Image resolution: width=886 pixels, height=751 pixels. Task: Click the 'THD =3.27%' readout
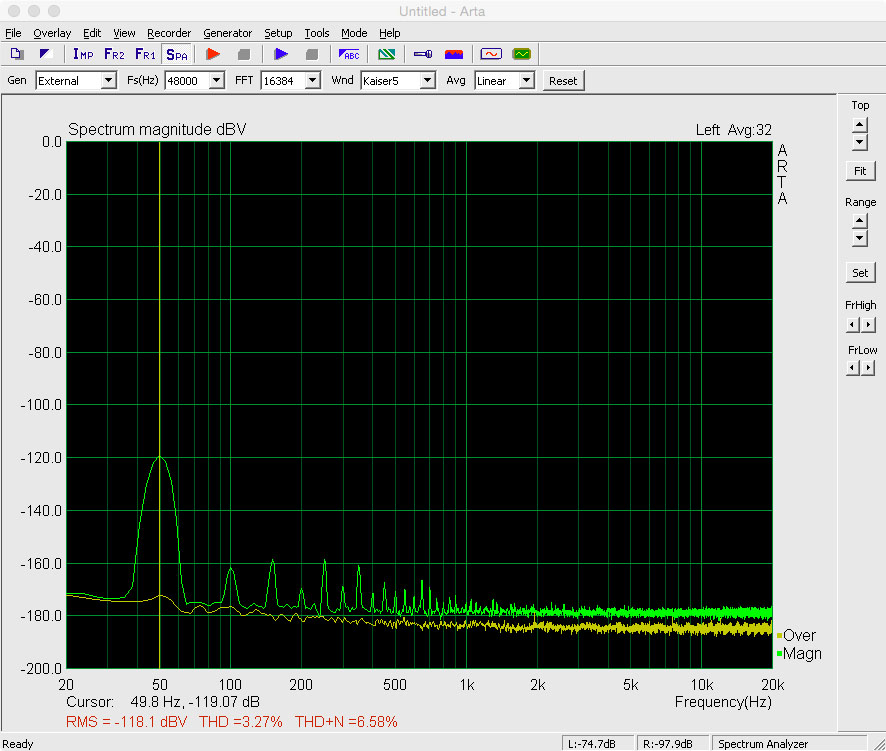241,722
